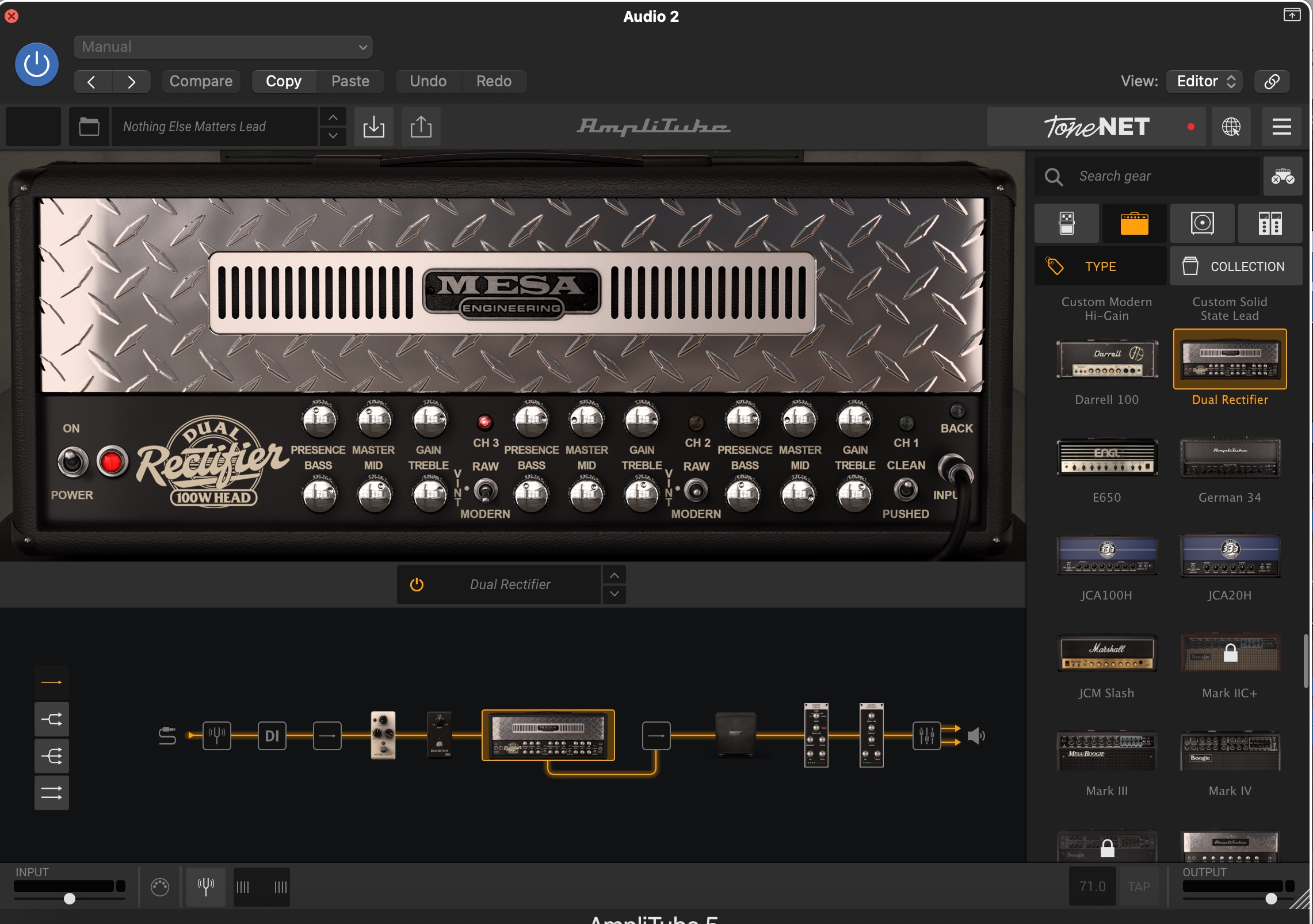Select the German 34 amp thumbnail
Screen dimensions: 1313x924
click(x=1230, y=457)
